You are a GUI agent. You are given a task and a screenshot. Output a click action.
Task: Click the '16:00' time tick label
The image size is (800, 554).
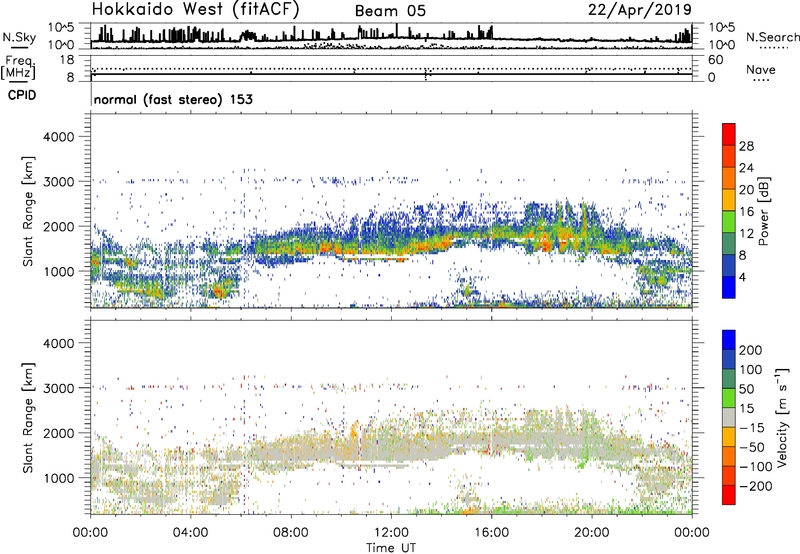click(x=491, y=533)
